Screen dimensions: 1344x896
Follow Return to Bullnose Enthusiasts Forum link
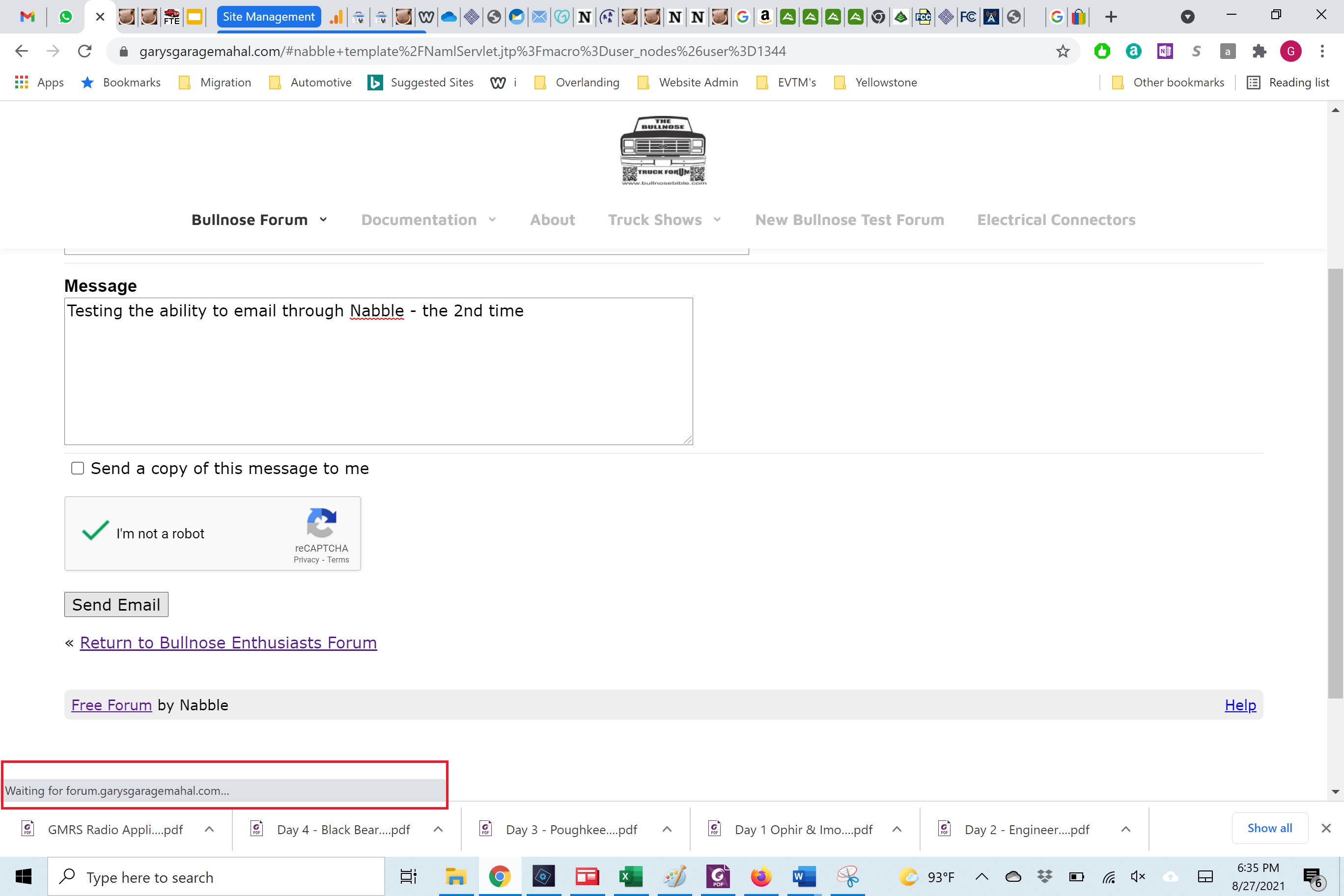228,643
